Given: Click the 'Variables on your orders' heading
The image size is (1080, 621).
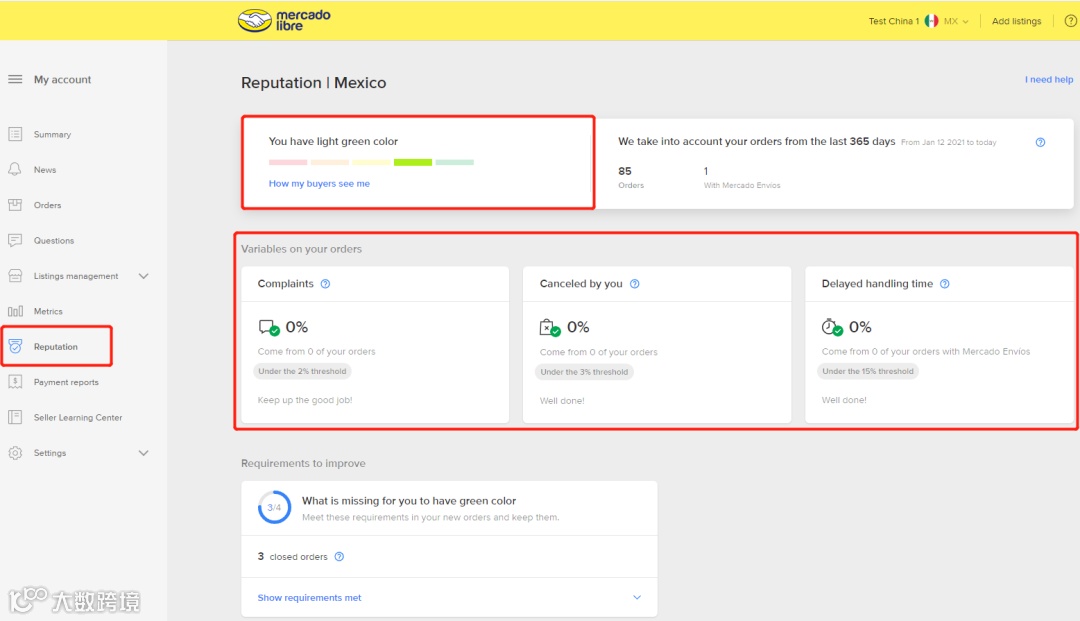Looking at the screenshot, I should pos(301,249).
